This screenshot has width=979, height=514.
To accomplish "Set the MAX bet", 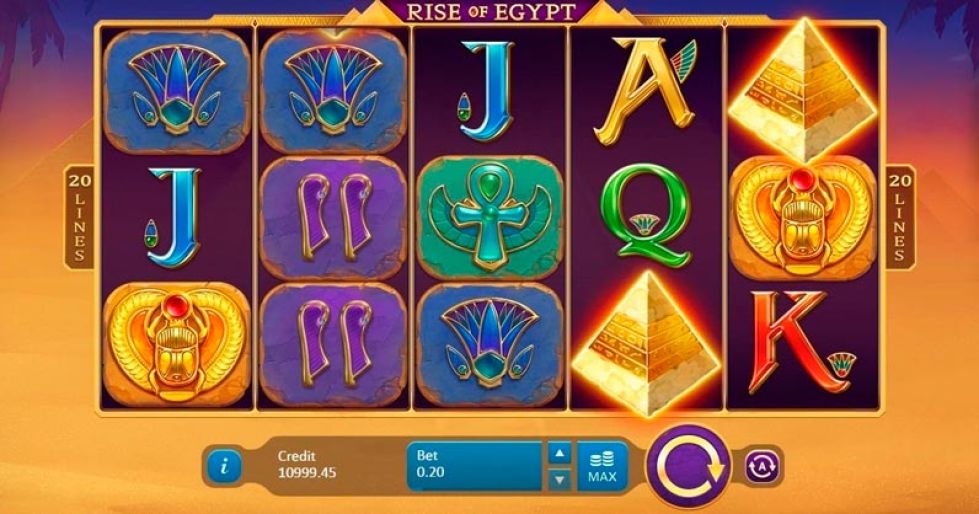I will pyautogui.click(x=602, y=466).
